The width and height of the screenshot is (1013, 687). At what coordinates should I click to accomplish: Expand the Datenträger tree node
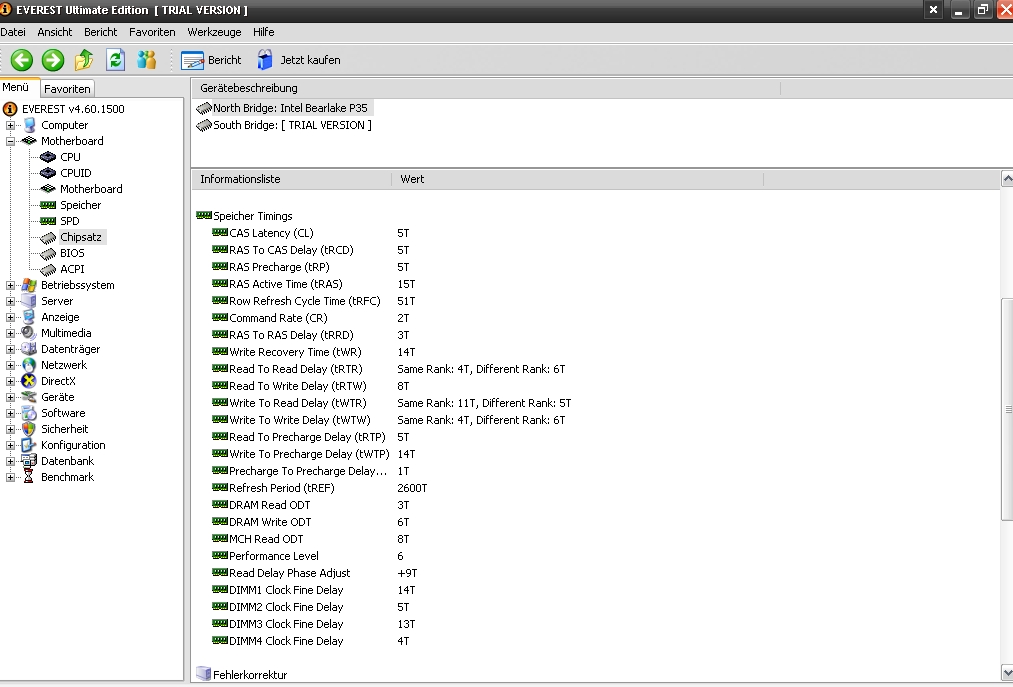(10, 349)
